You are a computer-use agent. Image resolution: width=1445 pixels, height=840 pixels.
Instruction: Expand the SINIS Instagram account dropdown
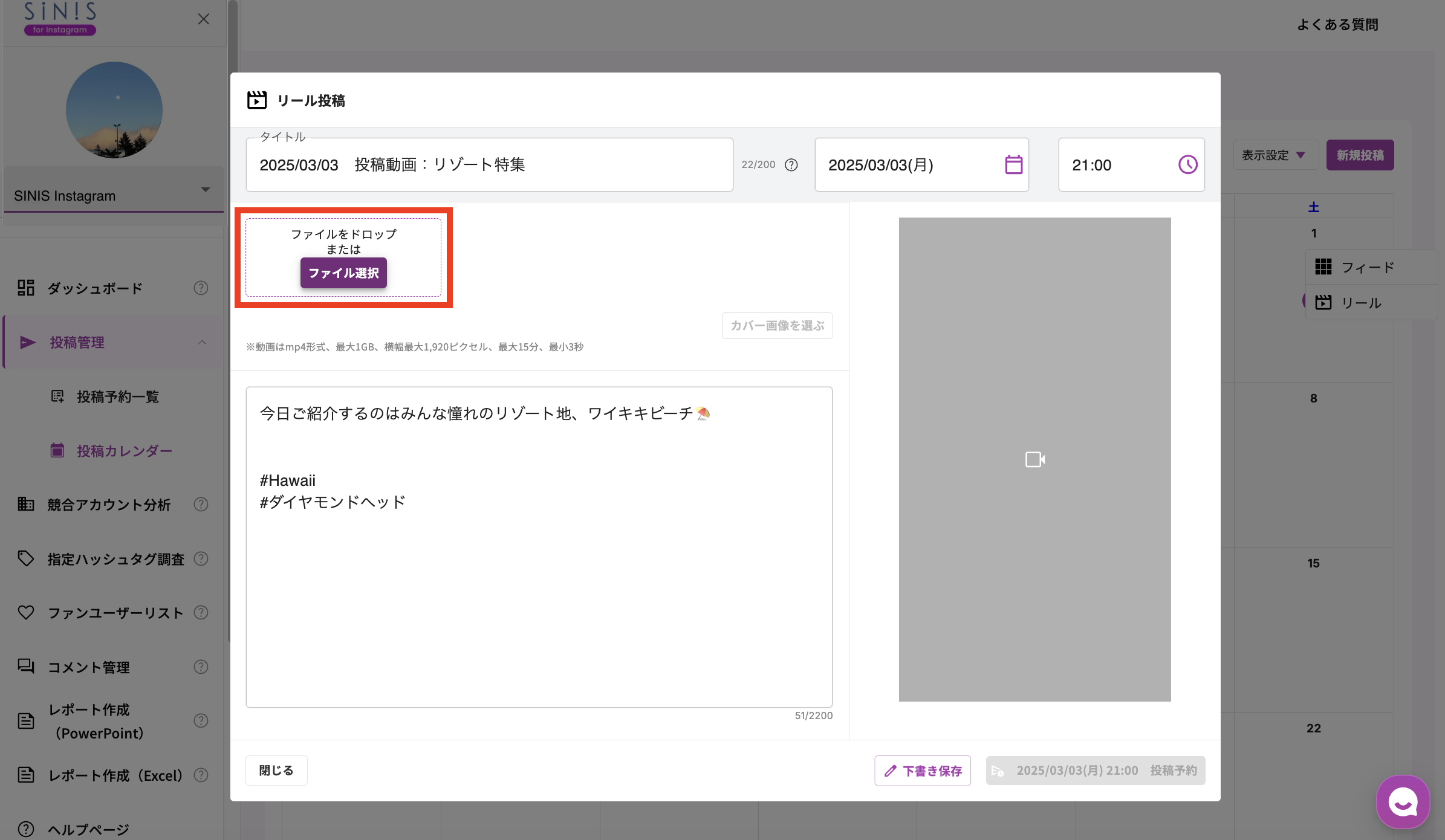pos(204,189)
